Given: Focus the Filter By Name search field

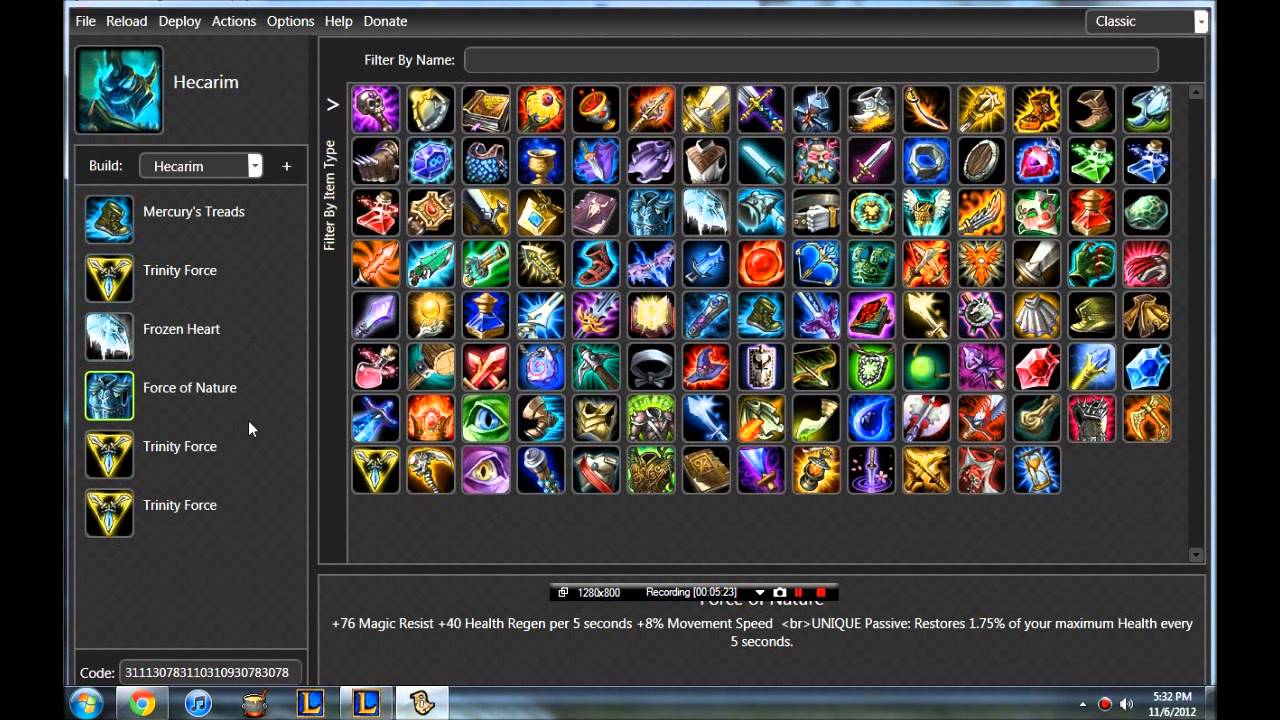Looking at the screenshot, I should pyautogui.click(x=811, y=60).
